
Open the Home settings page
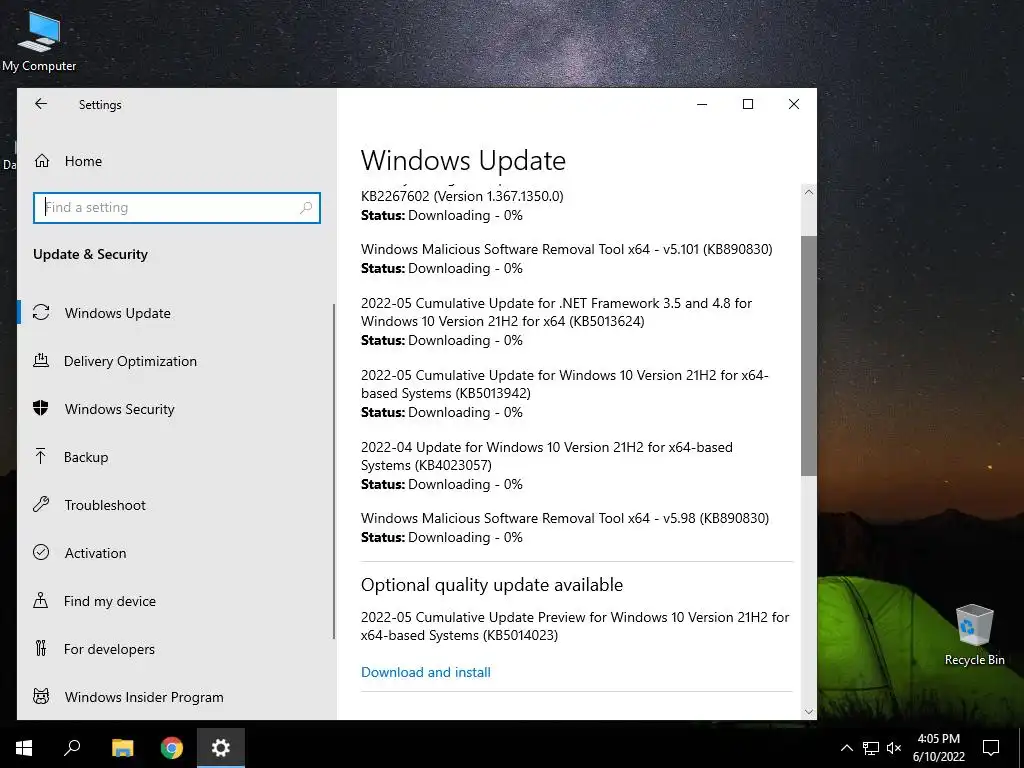[176, 161]
